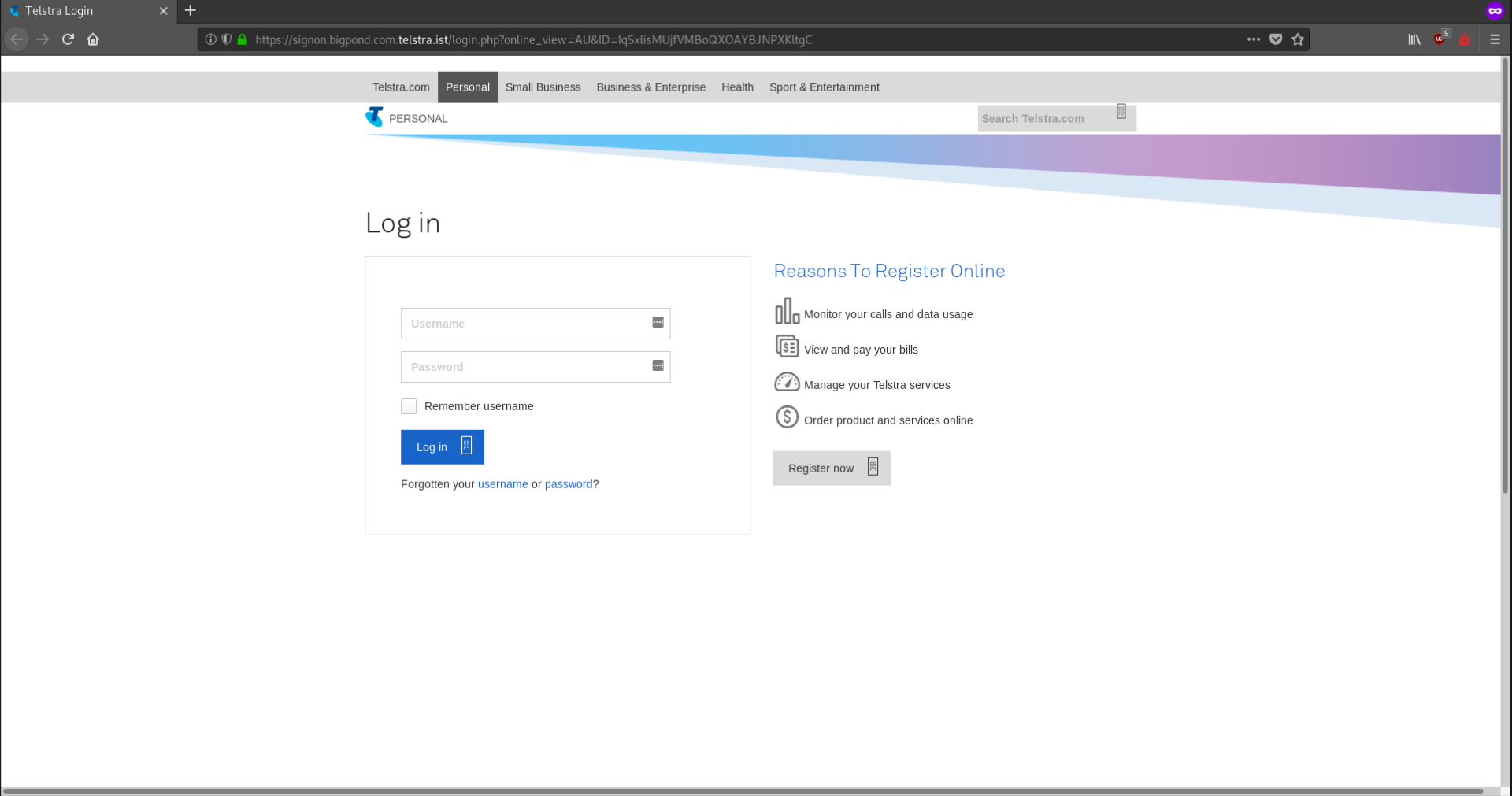1512x796 pixels.
Task: Open the Small Business nav item
Action: coord(543,87)
